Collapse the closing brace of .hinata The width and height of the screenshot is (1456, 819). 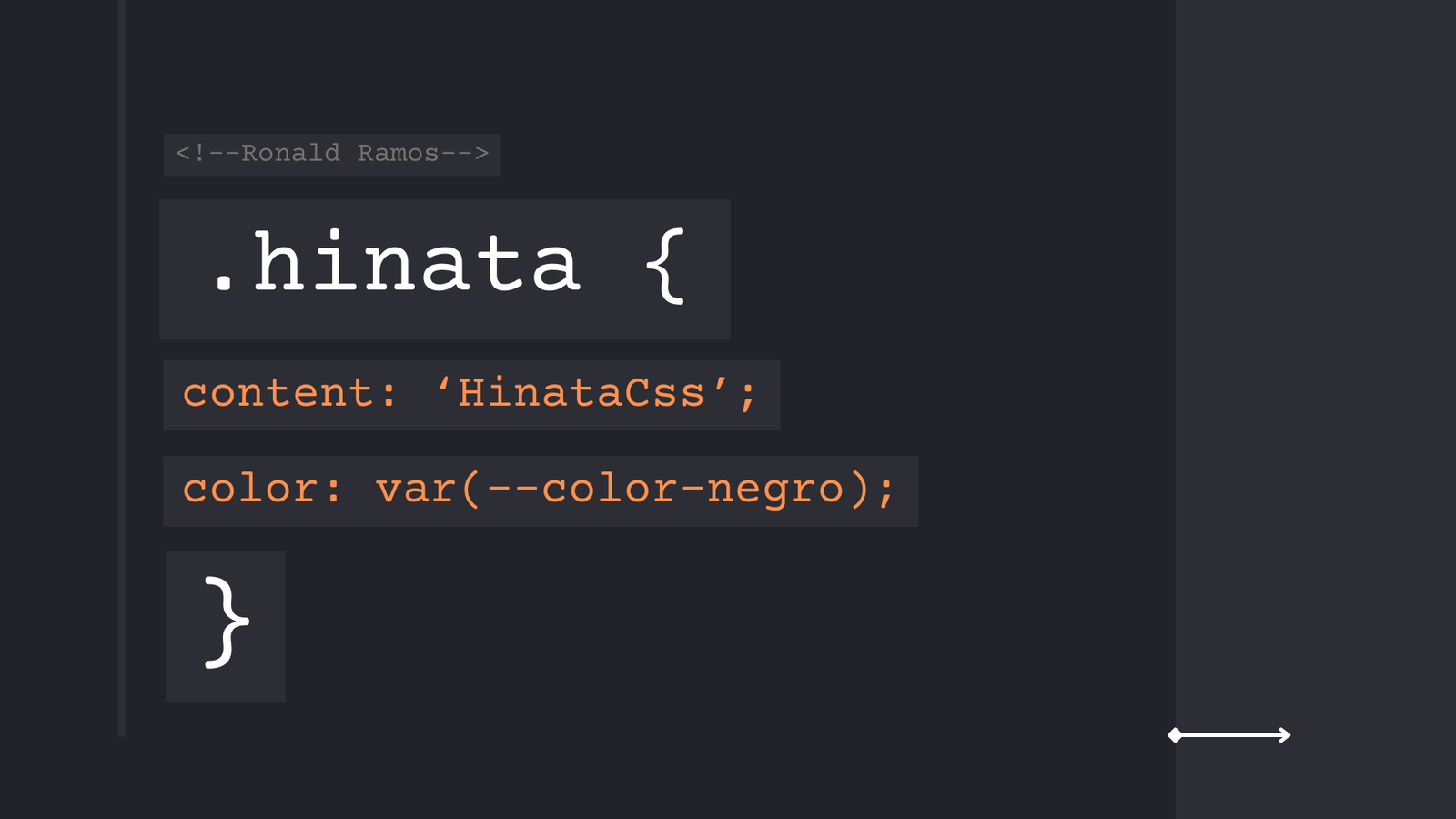[225, 623]
